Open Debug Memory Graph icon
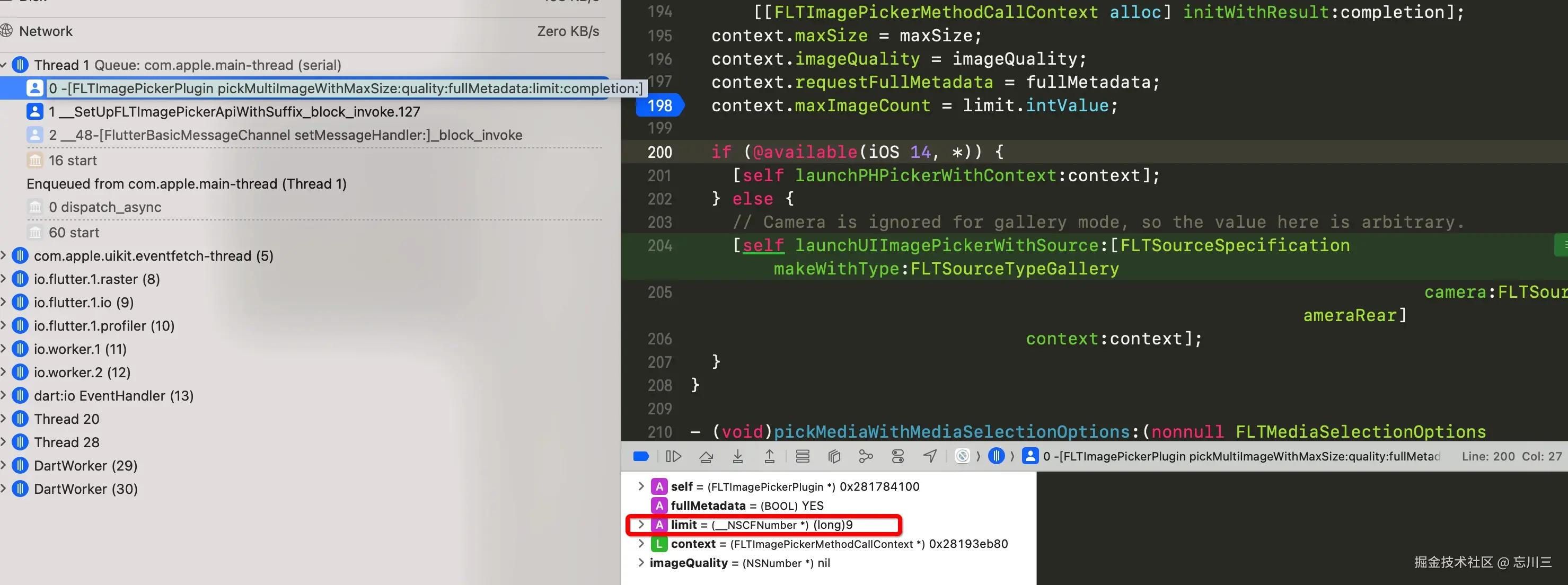Viewport: 1568px width, 585px height. tap(866, 456)
